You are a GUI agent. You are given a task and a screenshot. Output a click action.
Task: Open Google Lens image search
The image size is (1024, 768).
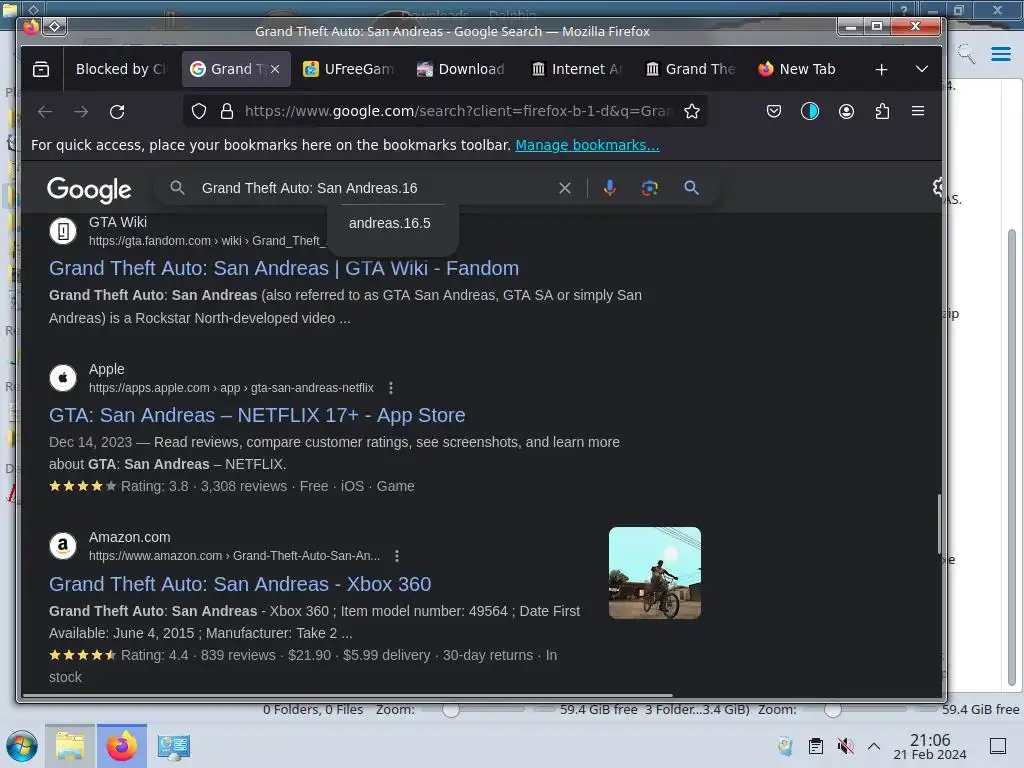click(649, 188)
